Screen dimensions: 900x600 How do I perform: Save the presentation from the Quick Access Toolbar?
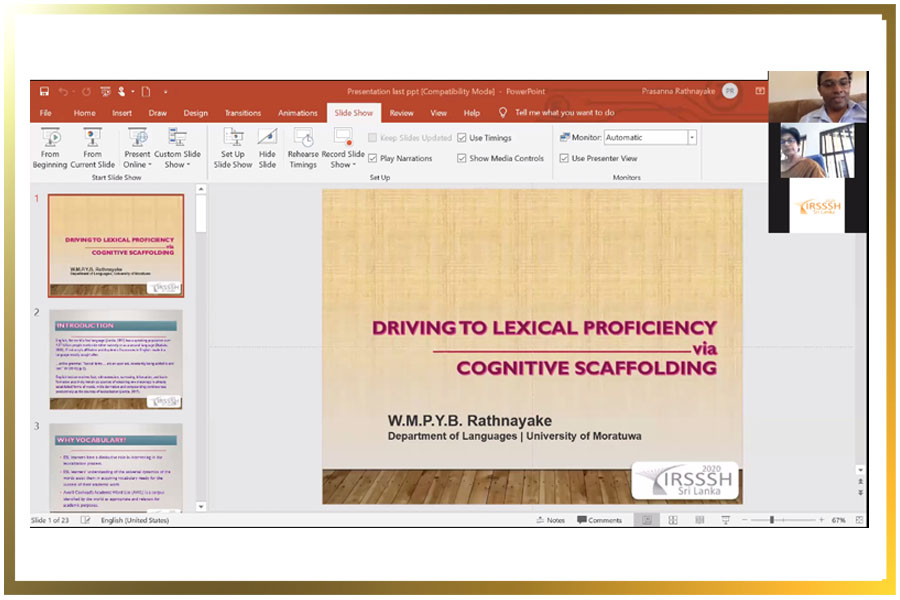coord(44,91)
